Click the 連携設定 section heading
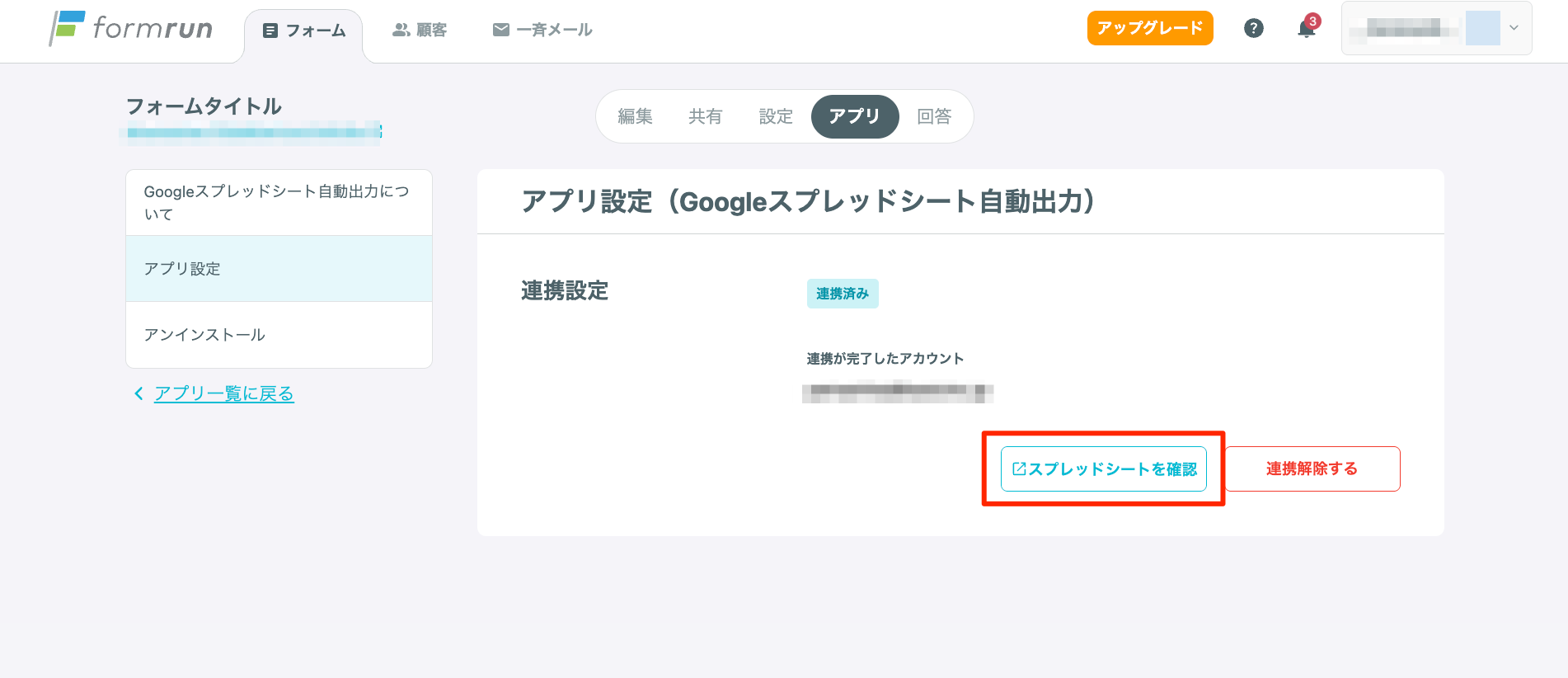Image resolution: width=1568 pixels, height=678 pixels. tap(565, 291)
